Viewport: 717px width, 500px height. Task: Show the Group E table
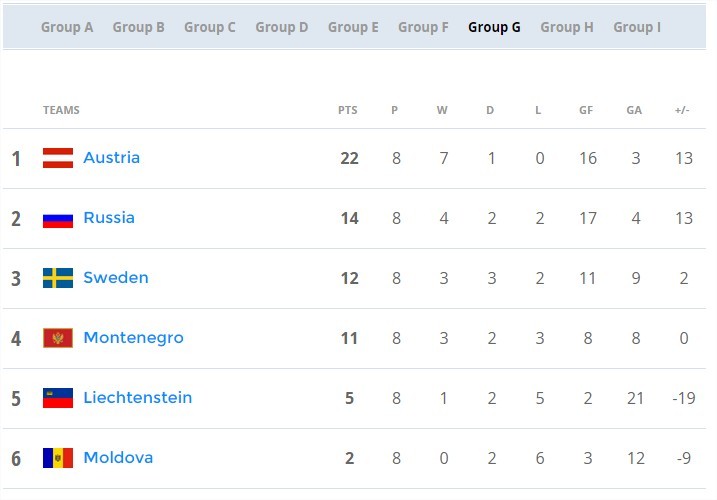tap(353, 27)
